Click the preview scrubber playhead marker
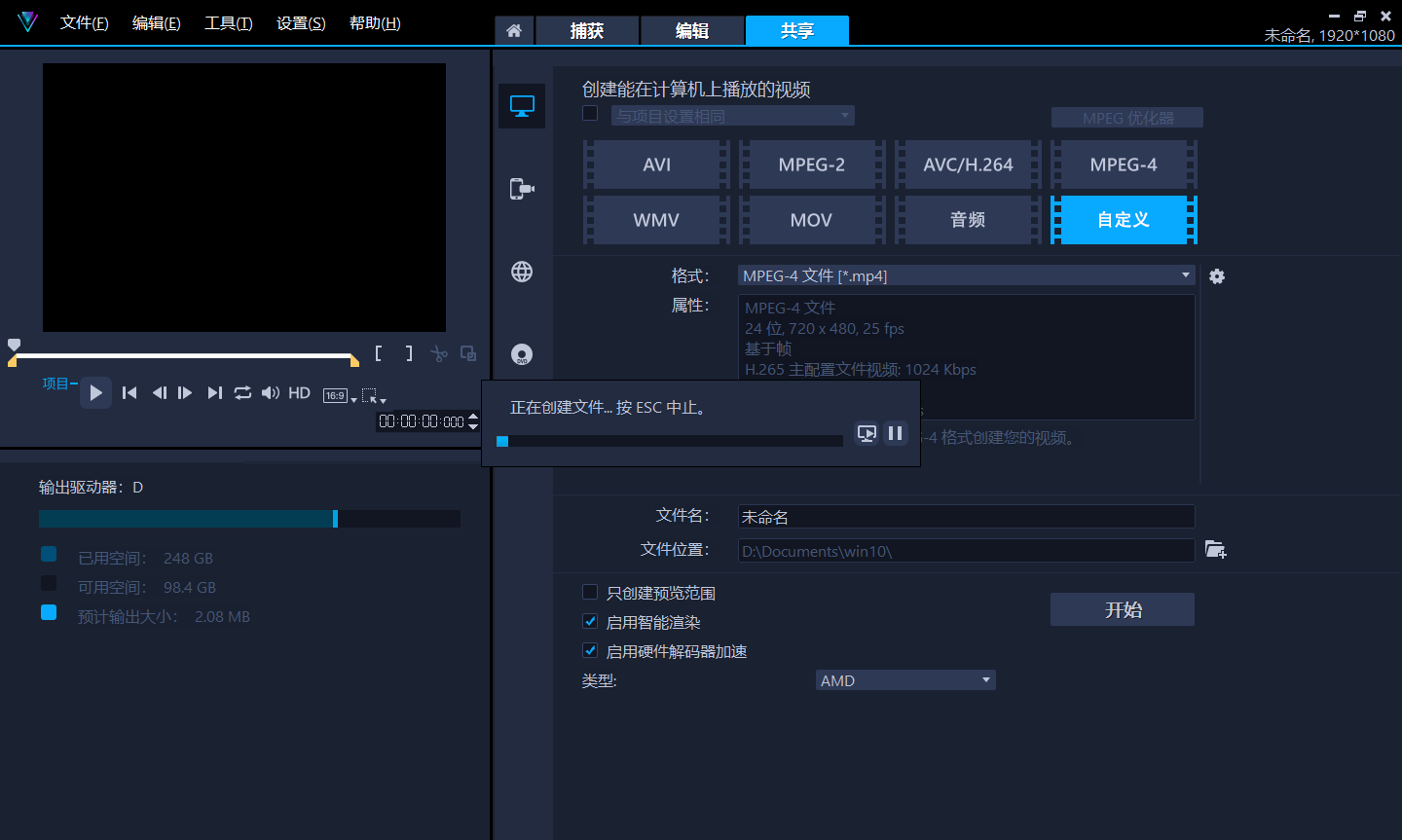The height and width of the screenshot is (840, 1402). tap(14, 346)
